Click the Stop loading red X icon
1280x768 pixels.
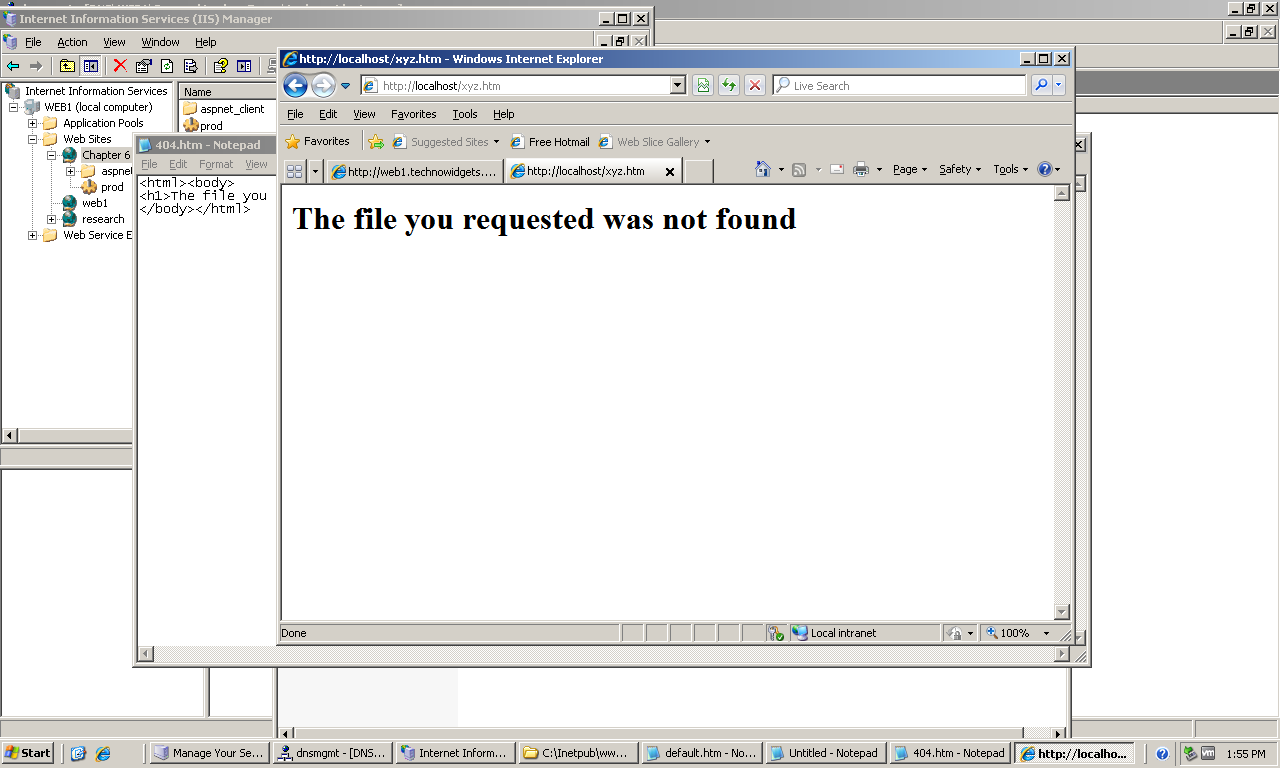point(755,86)
